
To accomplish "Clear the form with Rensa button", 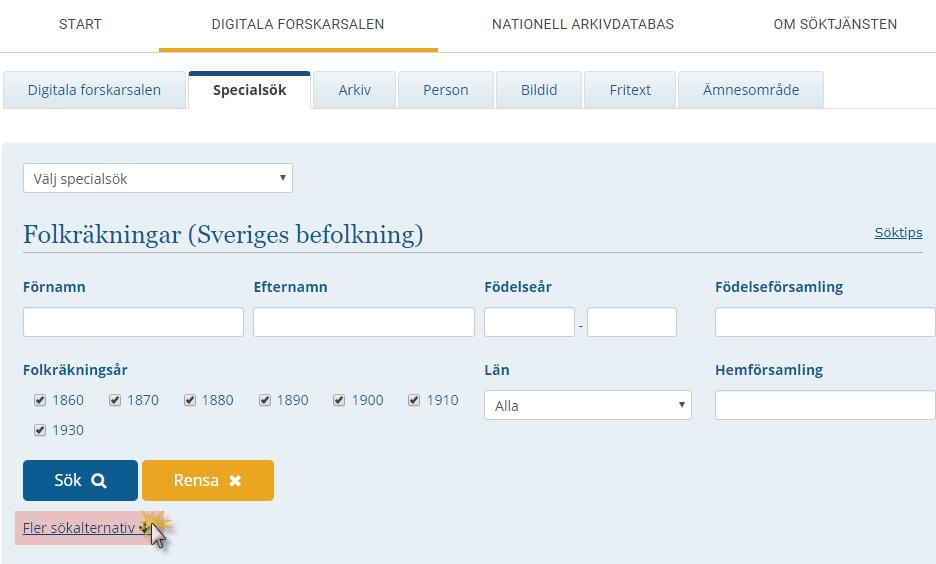I will coord(208,480).
